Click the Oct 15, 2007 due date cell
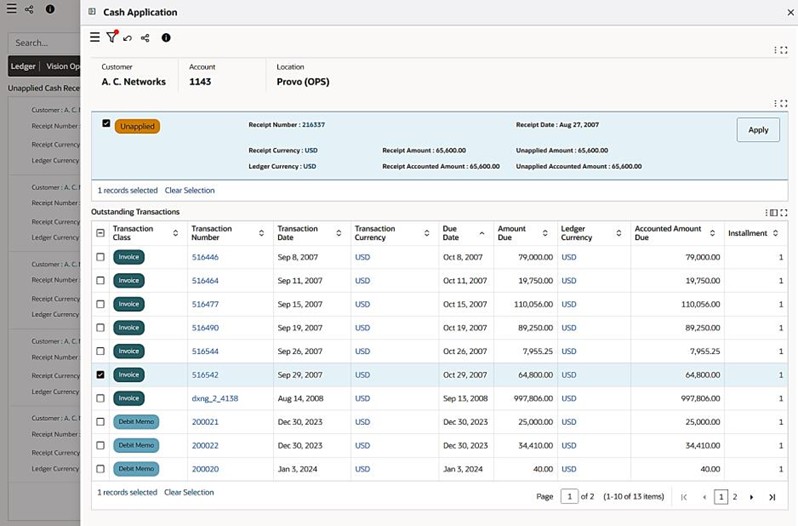Image resolution: width=798 pixels, height=526 pixels. (465, 304)
